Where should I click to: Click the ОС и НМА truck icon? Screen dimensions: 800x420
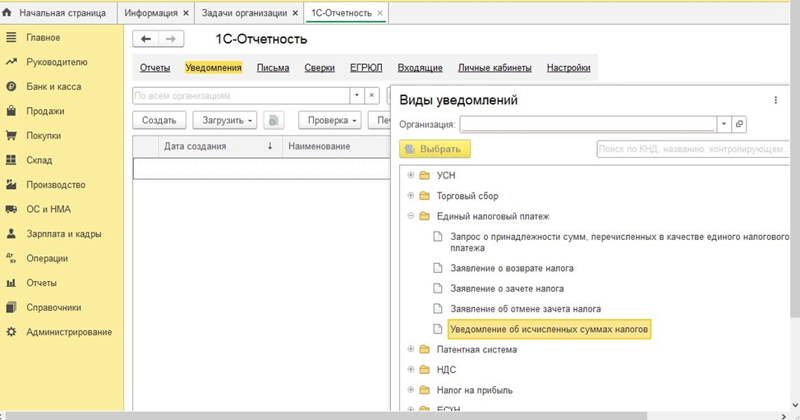pos(11,209)
